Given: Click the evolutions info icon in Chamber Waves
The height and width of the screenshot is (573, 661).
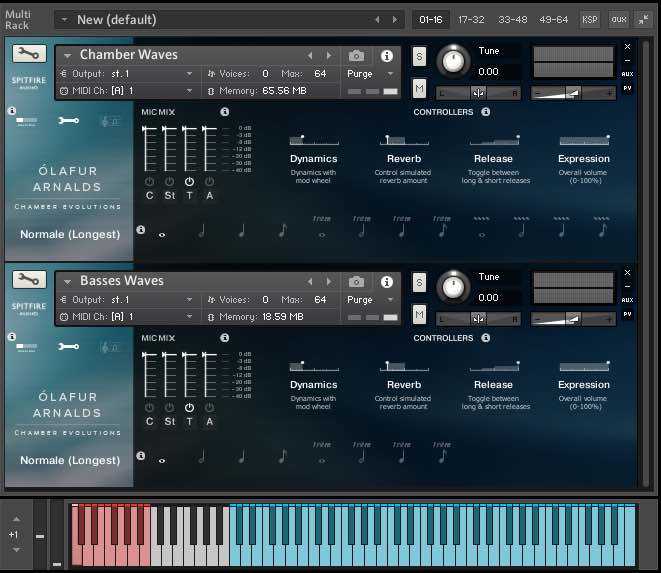Looking at the screenshot, I should click(x=141, y=229).
